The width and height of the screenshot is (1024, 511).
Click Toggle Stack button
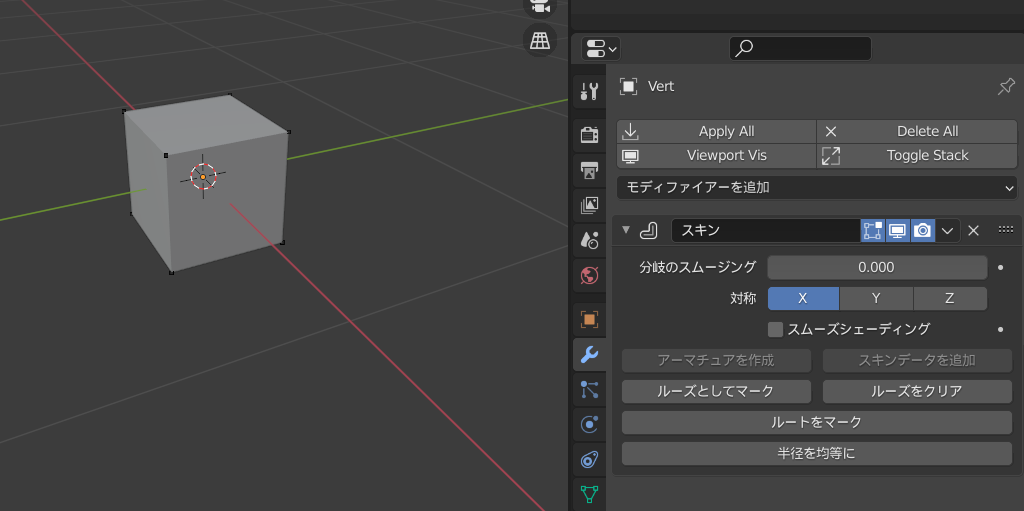[x=917, y=156]
